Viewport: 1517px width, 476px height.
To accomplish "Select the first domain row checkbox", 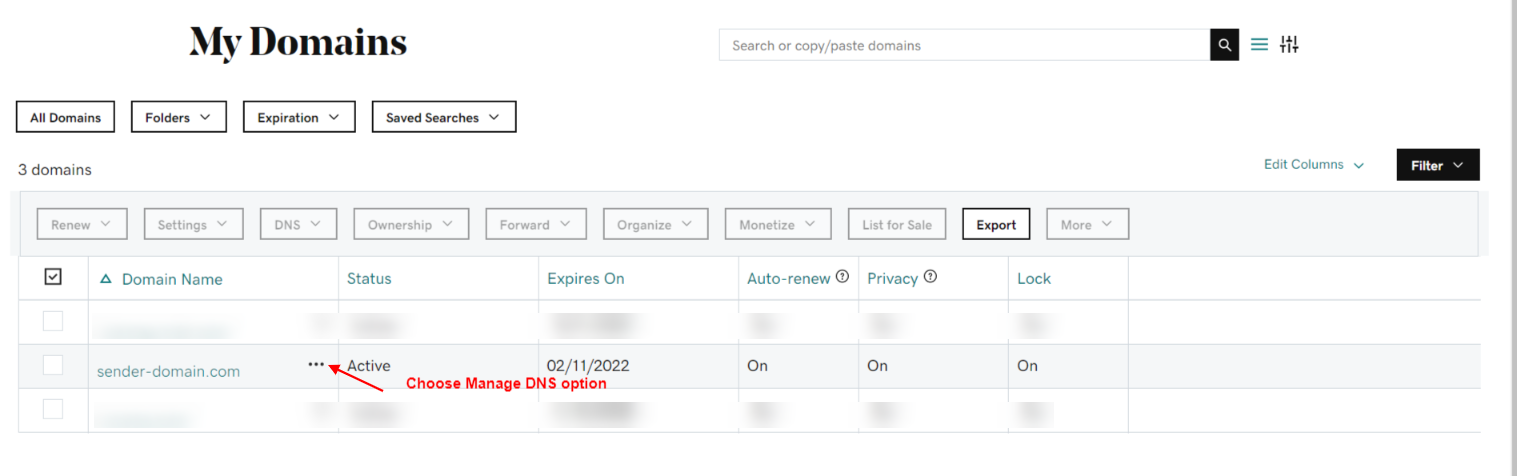I will tap(53, 321).
